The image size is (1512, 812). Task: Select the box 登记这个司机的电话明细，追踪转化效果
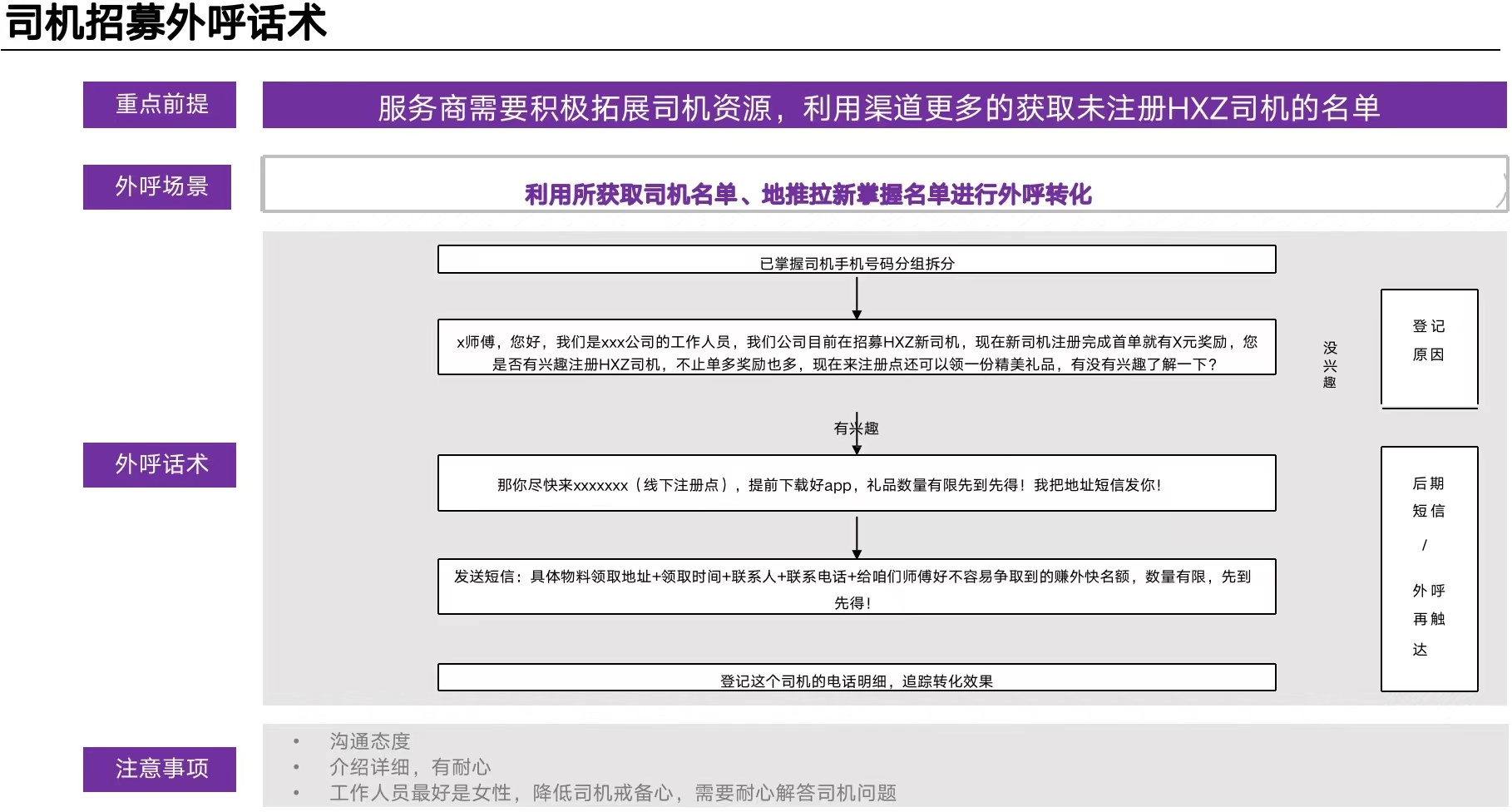coord(857,677)
